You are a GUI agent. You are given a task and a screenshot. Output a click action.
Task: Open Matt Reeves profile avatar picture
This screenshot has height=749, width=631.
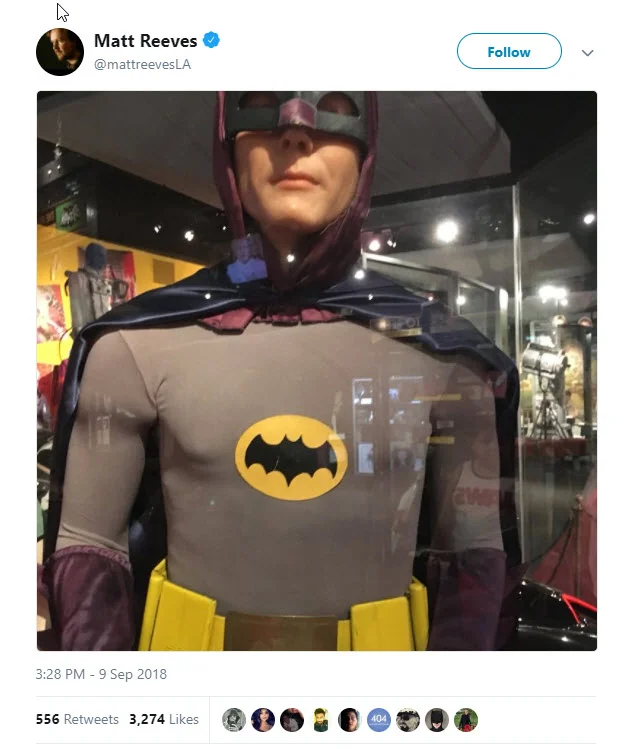60,52
